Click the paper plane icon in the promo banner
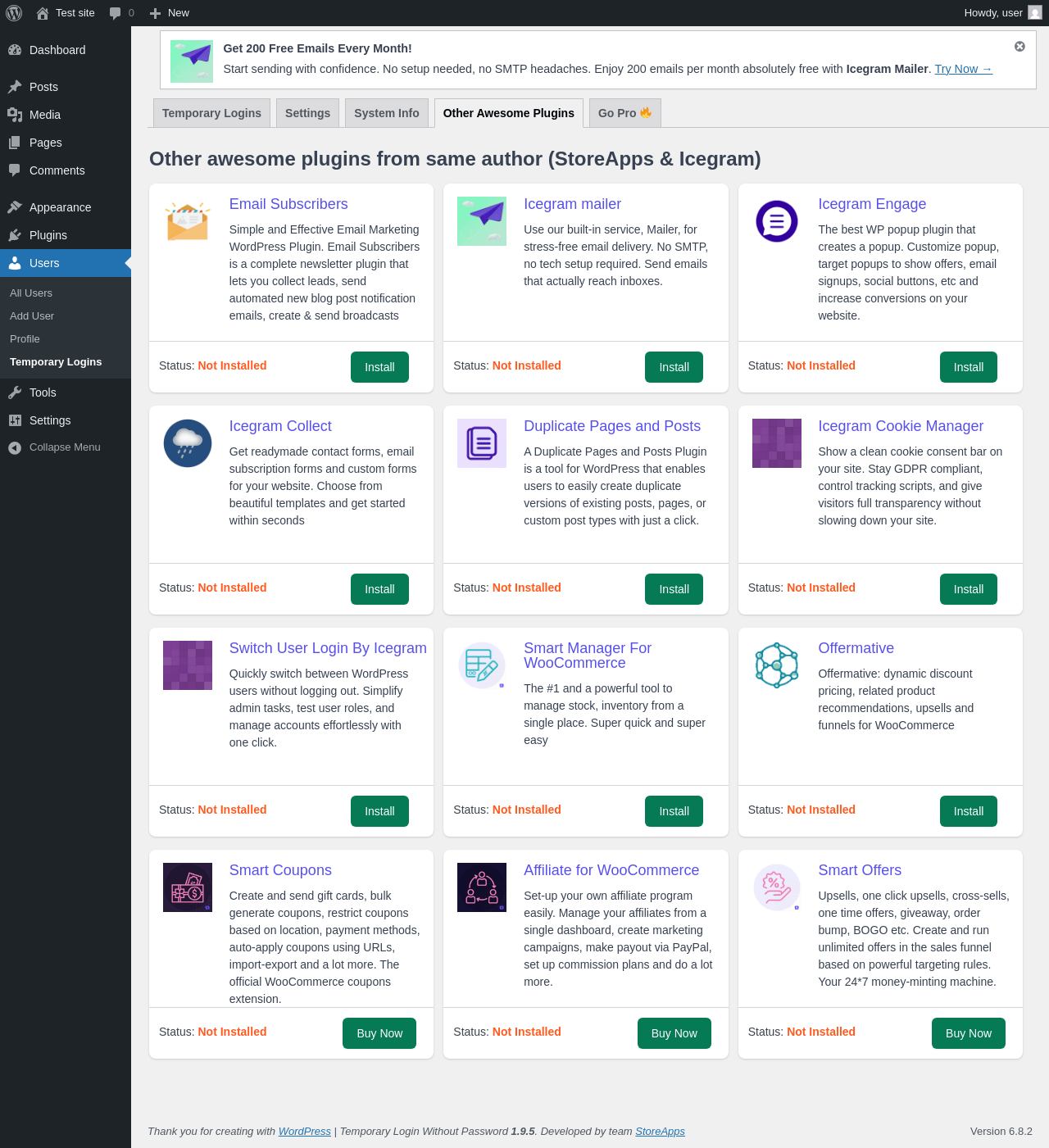Viewport: 1049px width, 1148px height. click(x=192, y=61)
